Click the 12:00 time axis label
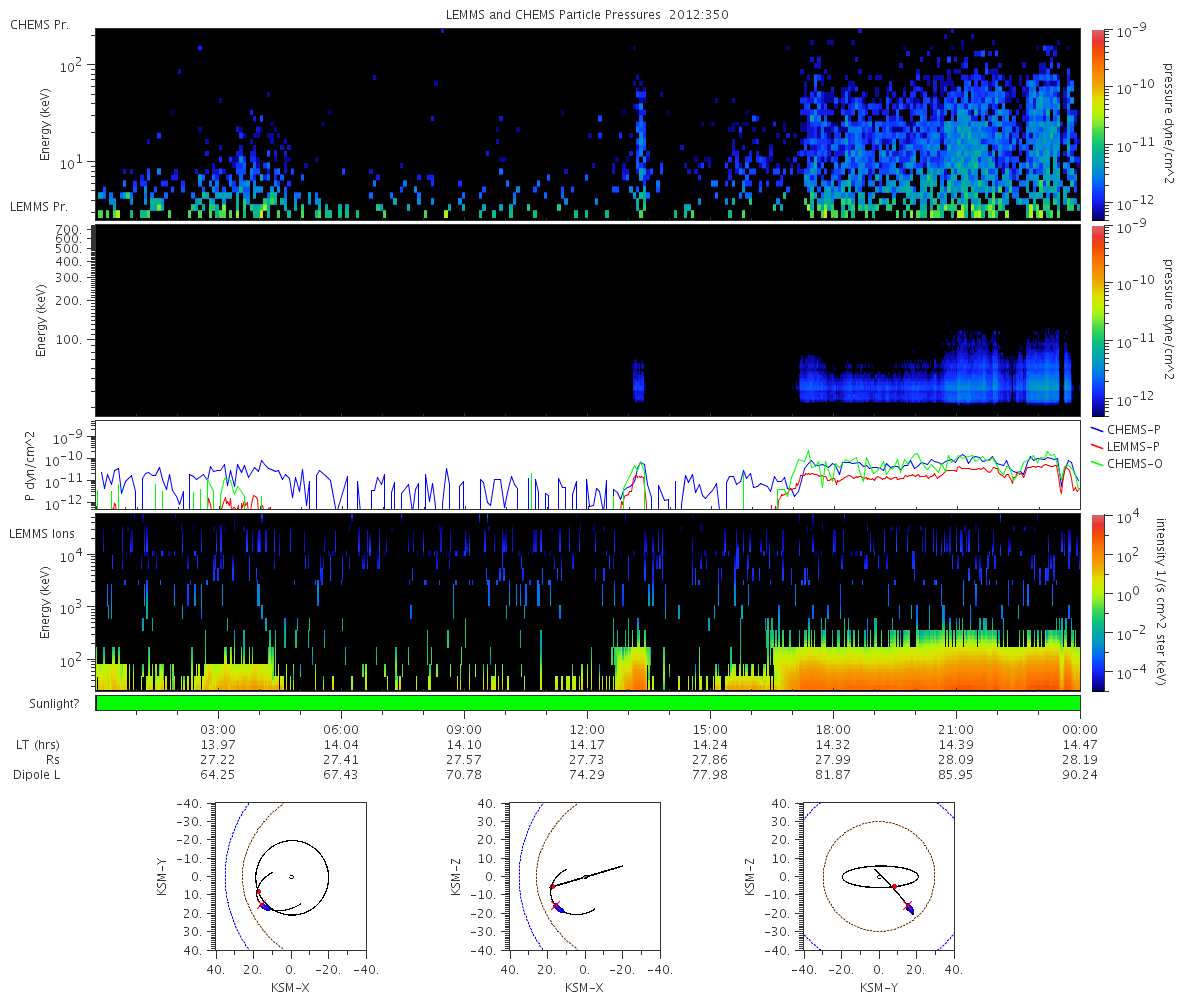The image size is (1200, 1000). point(587,729)
